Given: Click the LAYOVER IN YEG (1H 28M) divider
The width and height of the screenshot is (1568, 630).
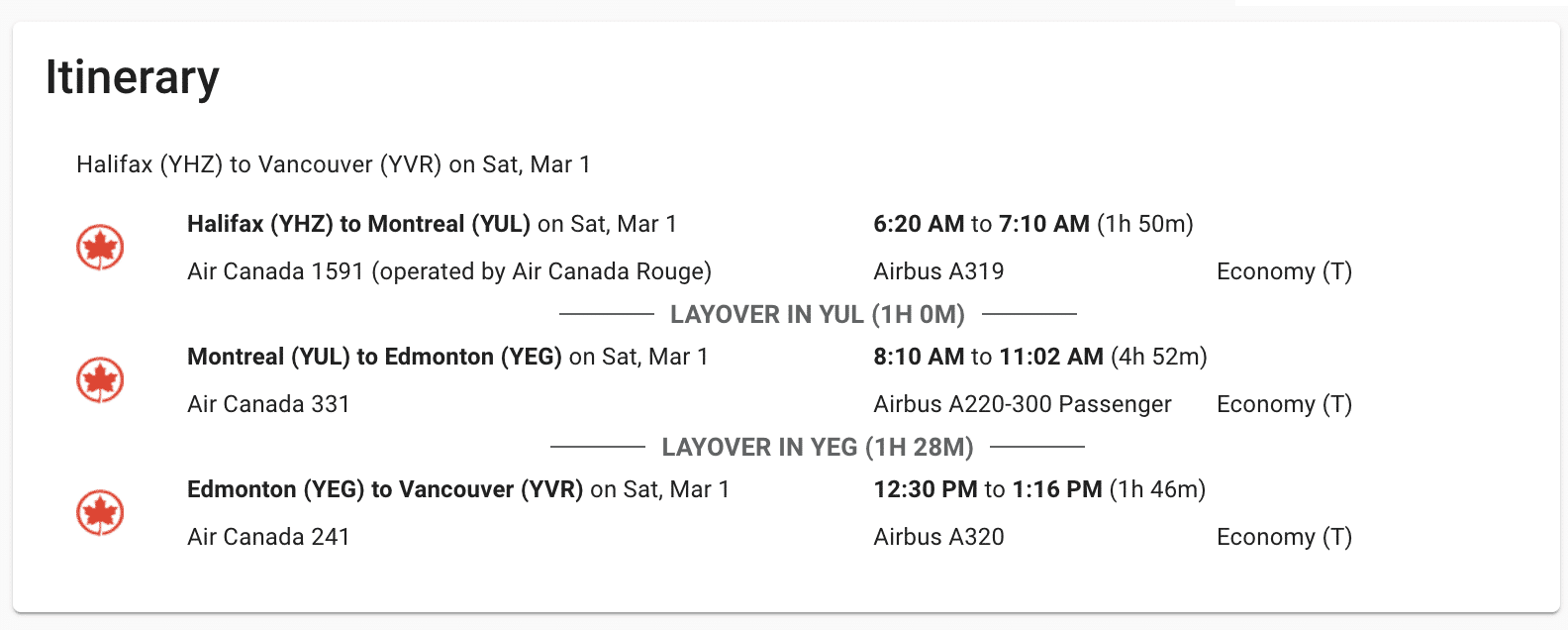Looking at the screenshot, I should coord(818,447).
